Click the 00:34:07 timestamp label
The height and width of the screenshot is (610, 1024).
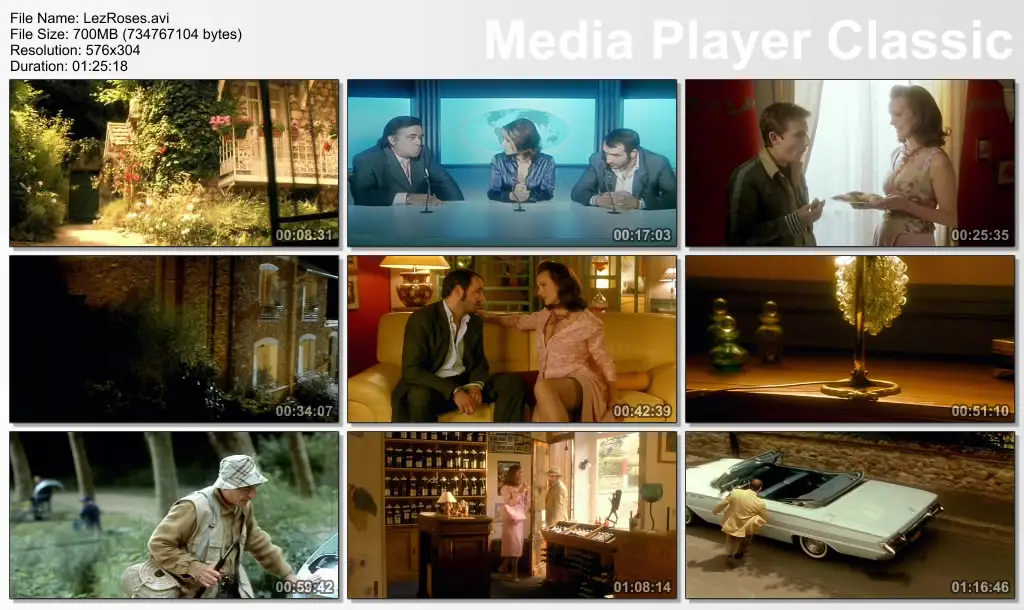point(304,411)
